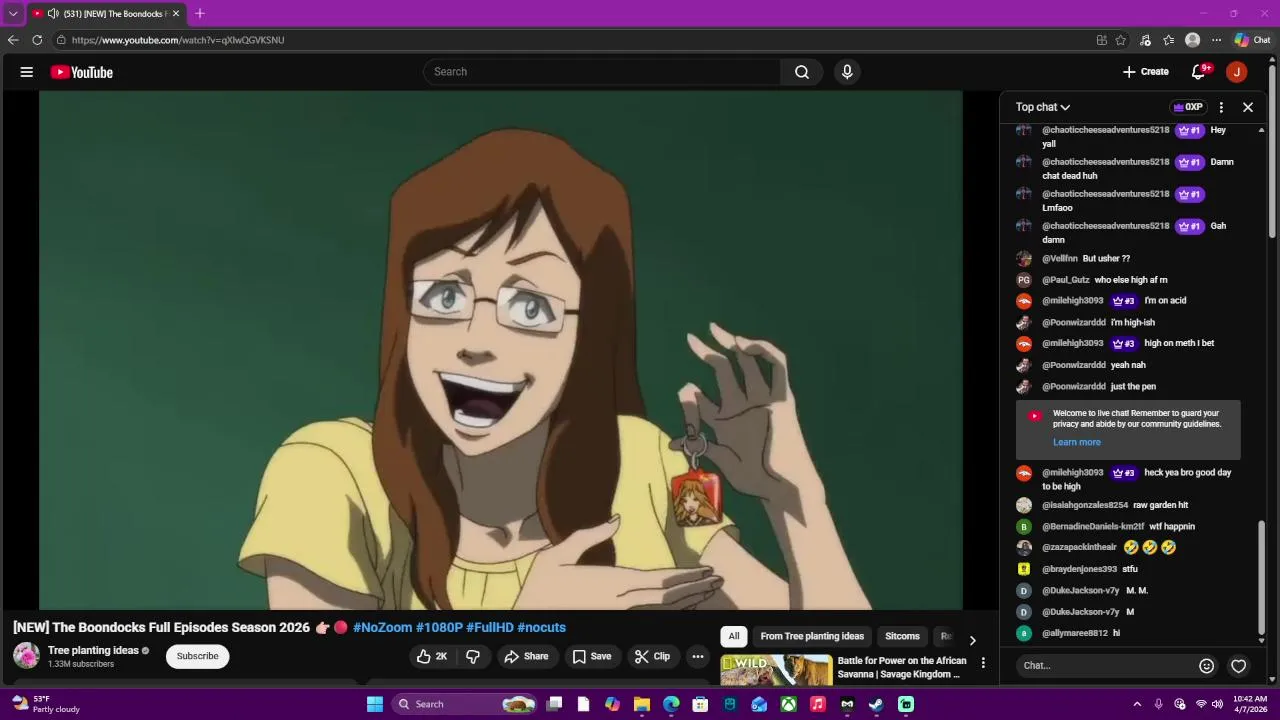The height and width of the screenshot is (720, 1280).
Task: Open the 0XP points badge in chat
Action: tap(1187, 107)
